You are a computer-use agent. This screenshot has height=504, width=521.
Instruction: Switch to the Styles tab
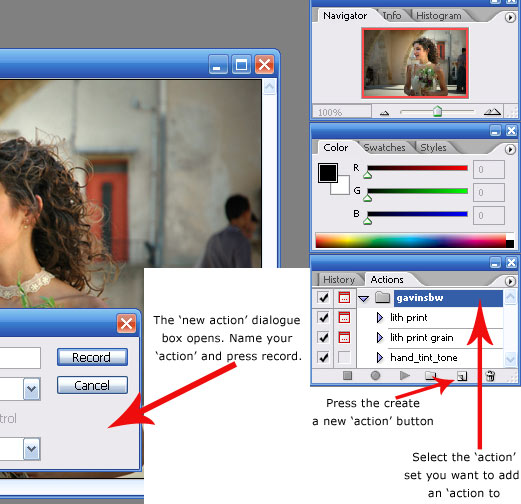click(433, 147)
